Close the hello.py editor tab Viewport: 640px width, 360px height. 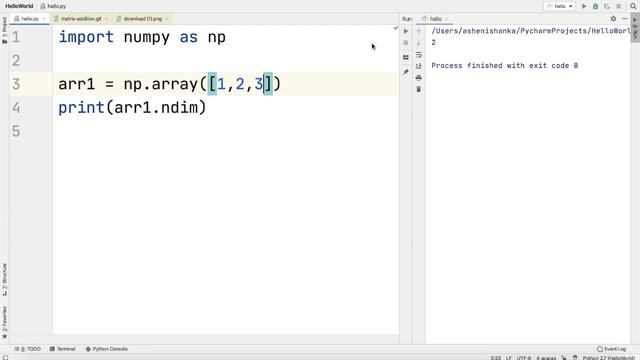[44, 19]
